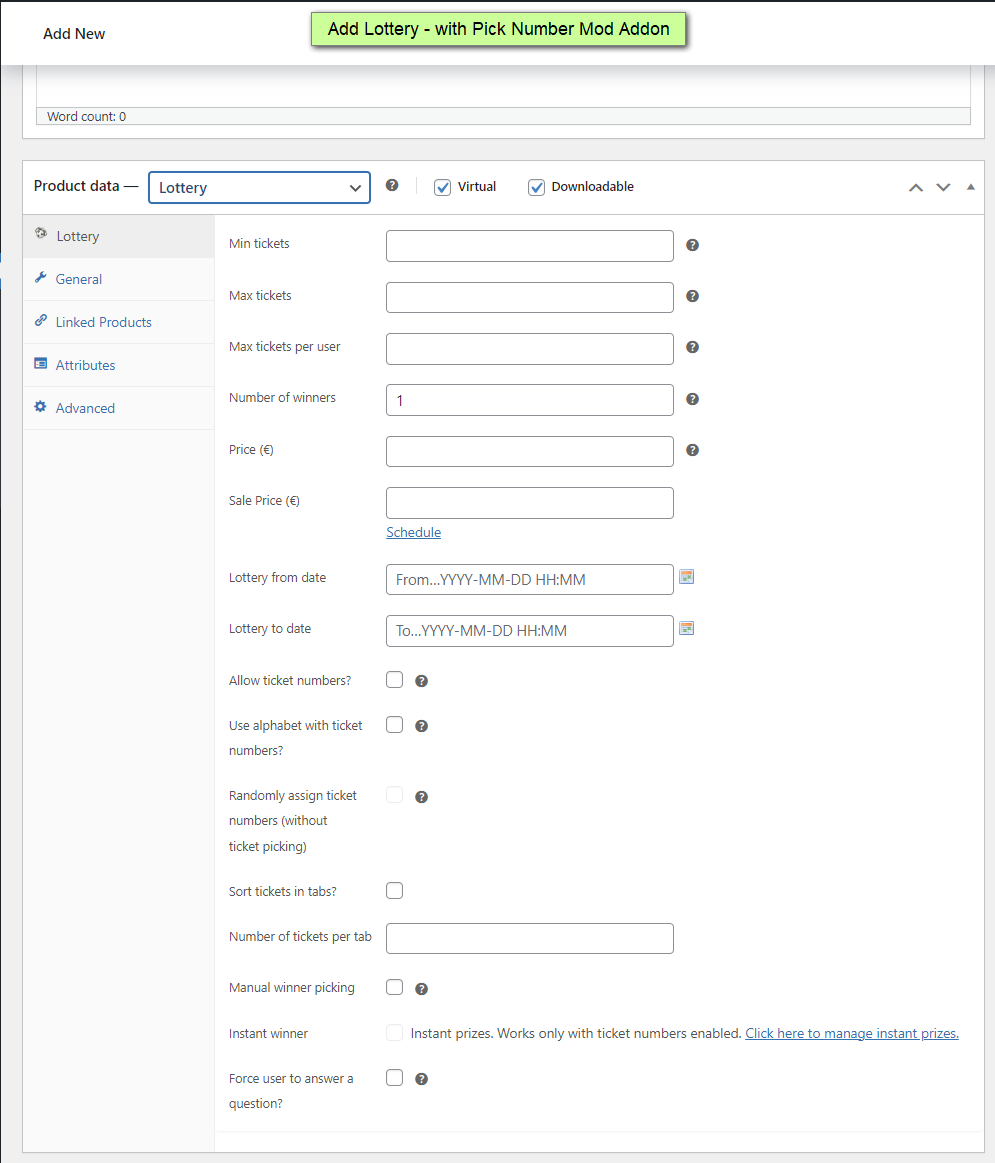Click into the Max tickets per user field

(x=529, y=348)
